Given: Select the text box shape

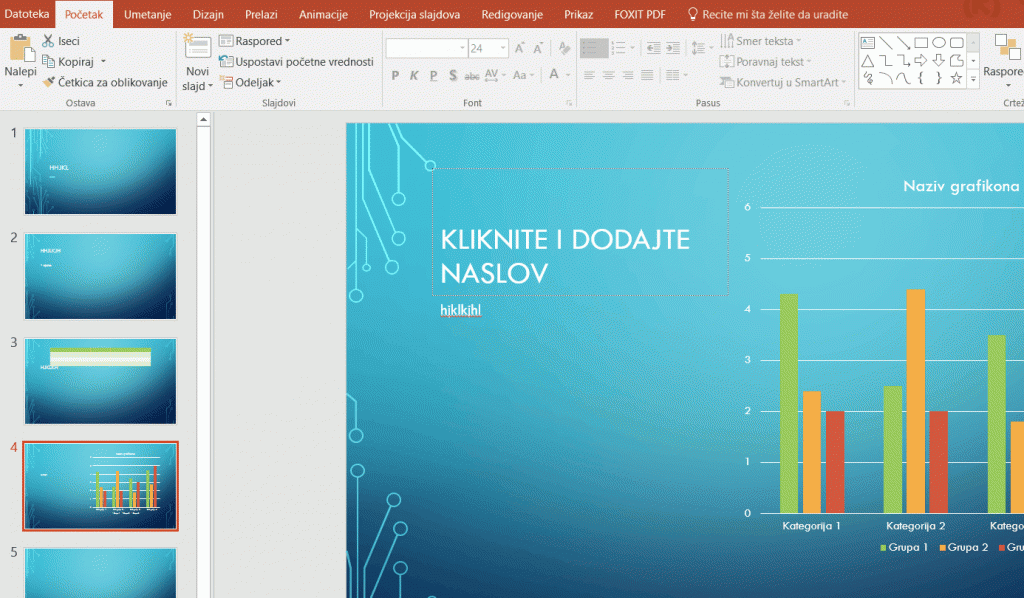Looking at the screenshot, I should coord(867,43).
